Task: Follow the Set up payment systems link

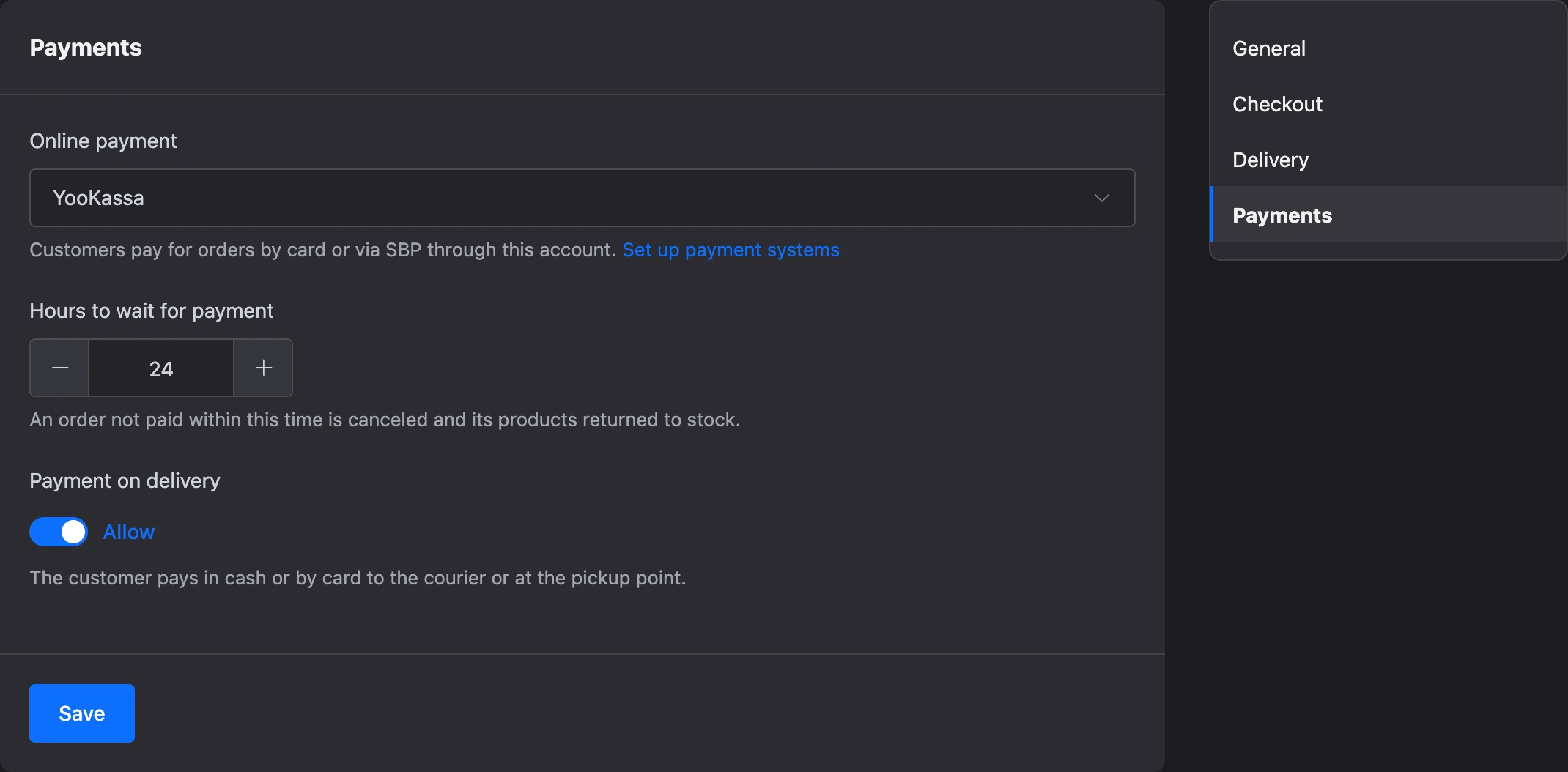Action: [731, 250]
